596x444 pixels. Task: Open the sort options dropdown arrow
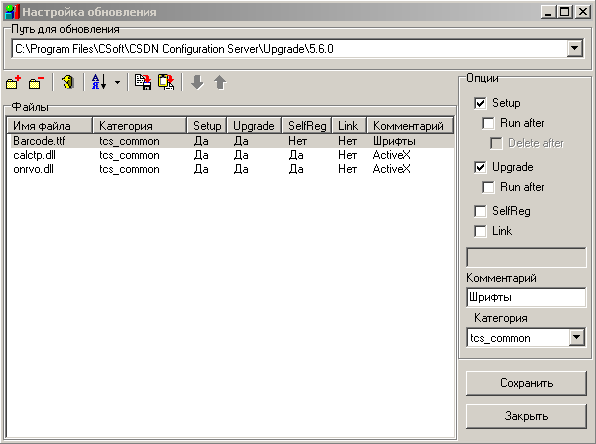tap(117, 82)
